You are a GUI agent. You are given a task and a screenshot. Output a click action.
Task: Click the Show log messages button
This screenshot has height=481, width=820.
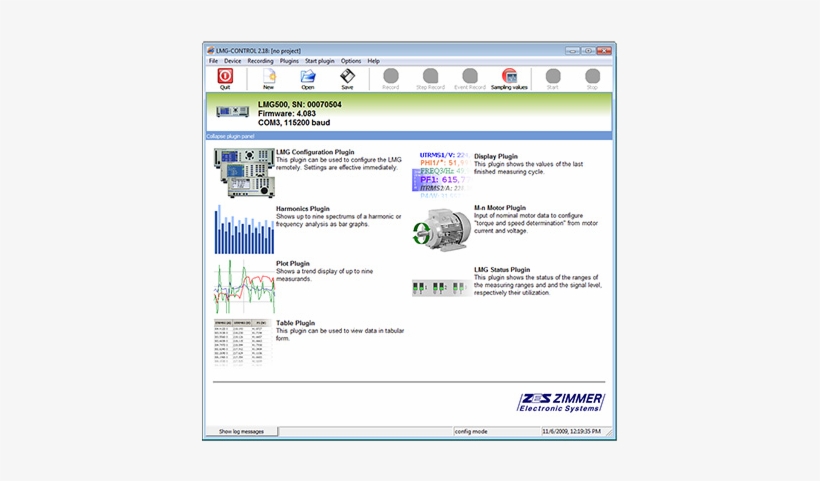241,431
